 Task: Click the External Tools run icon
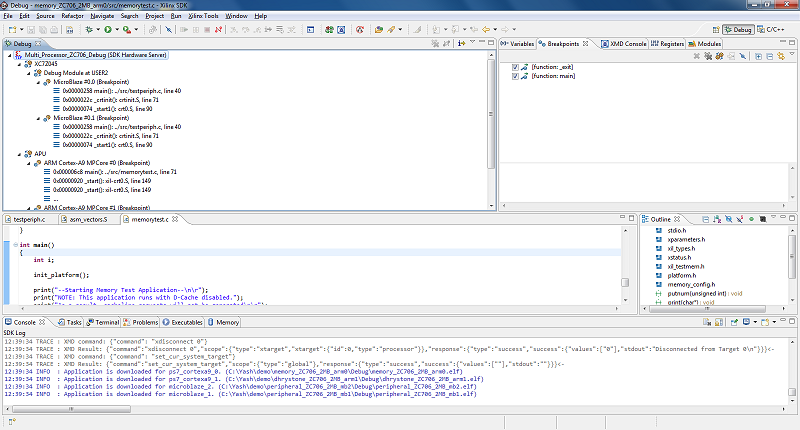point(127,30)
